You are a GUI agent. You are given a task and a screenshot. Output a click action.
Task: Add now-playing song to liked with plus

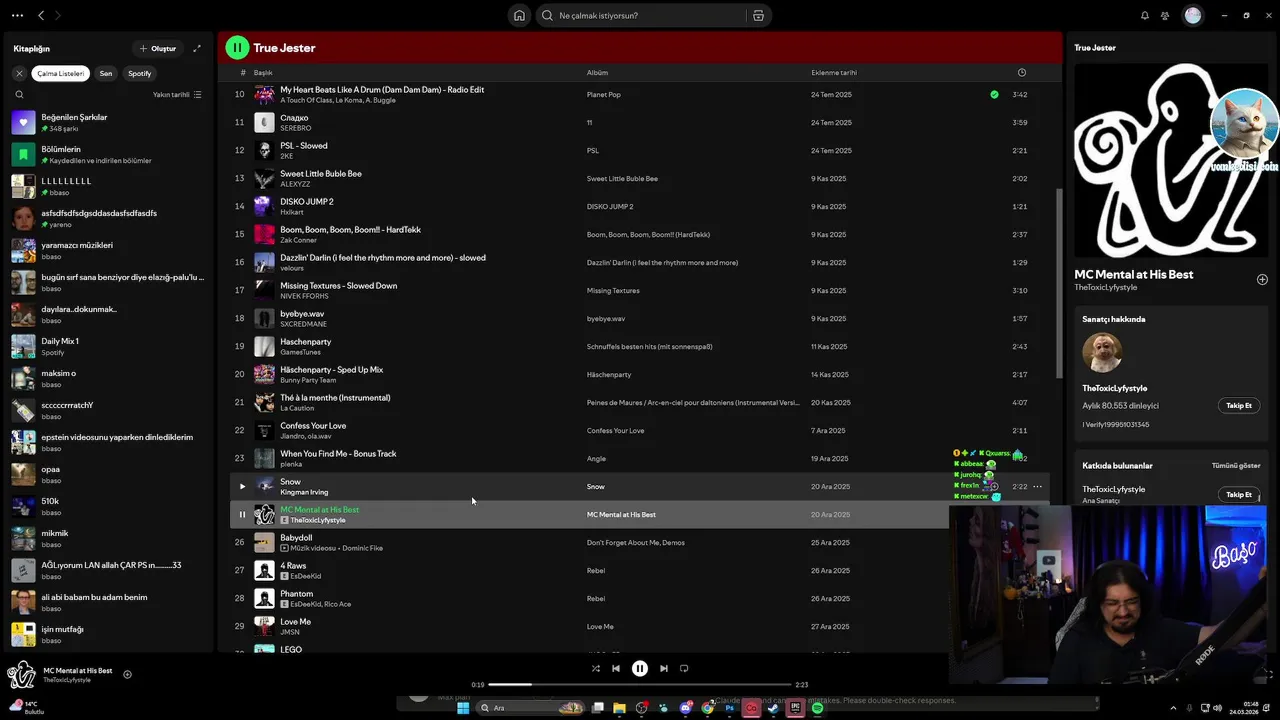[x=127, y=675]
